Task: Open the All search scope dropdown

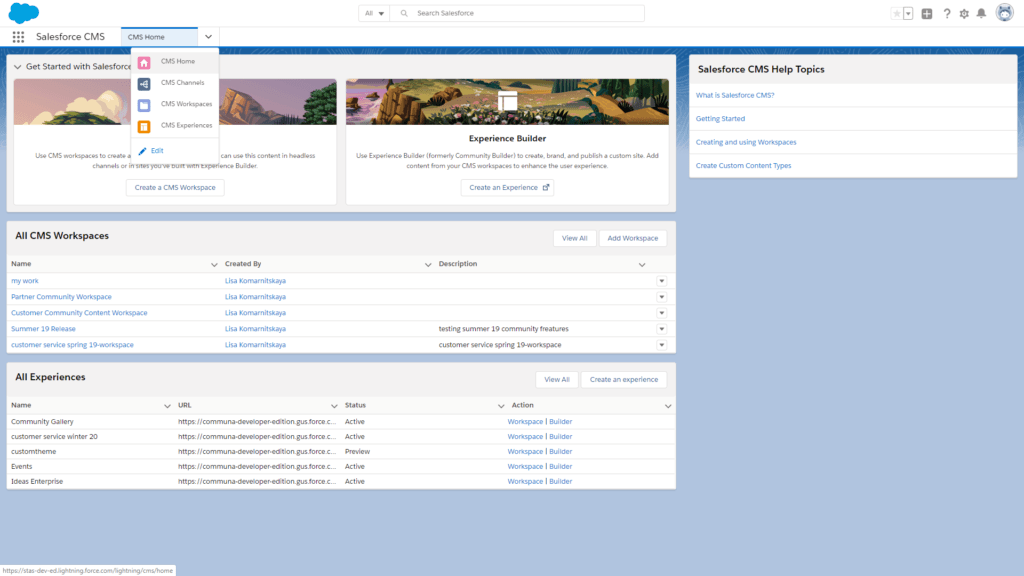Action: (x=374, y=13)
